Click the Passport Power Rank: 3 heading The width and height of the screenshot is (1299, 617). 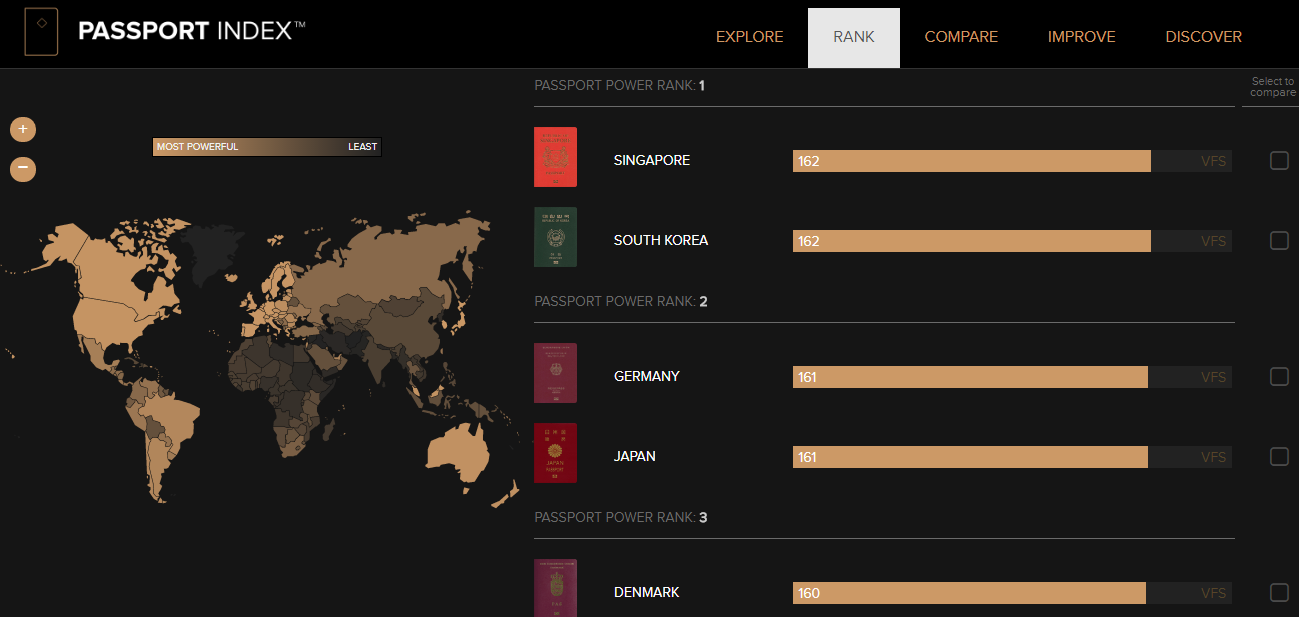[x=621, y=517]
